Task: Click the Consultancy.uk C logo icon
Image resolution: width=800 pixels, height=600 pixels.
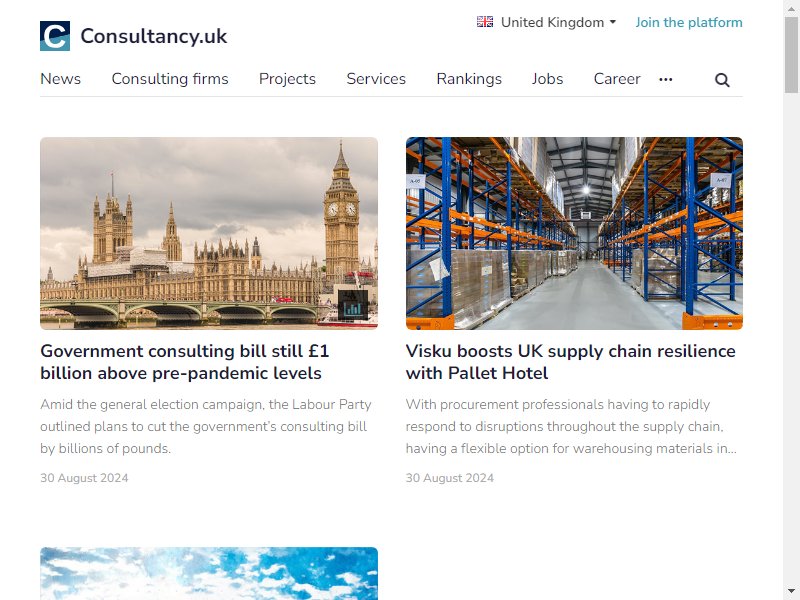Action: pos(55,36)
